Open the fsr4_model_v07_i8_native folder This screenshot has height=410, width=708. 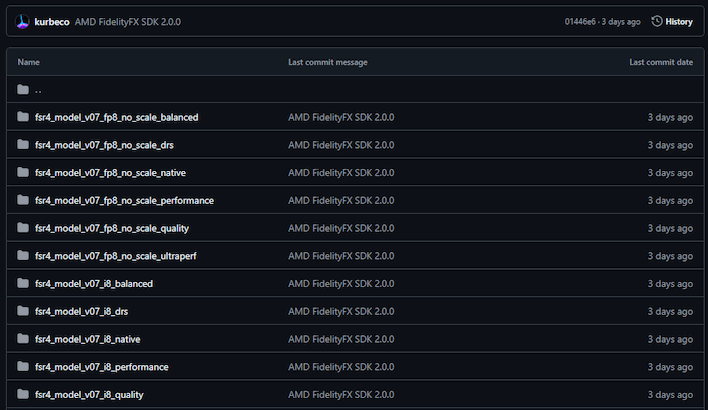point(88,339)
